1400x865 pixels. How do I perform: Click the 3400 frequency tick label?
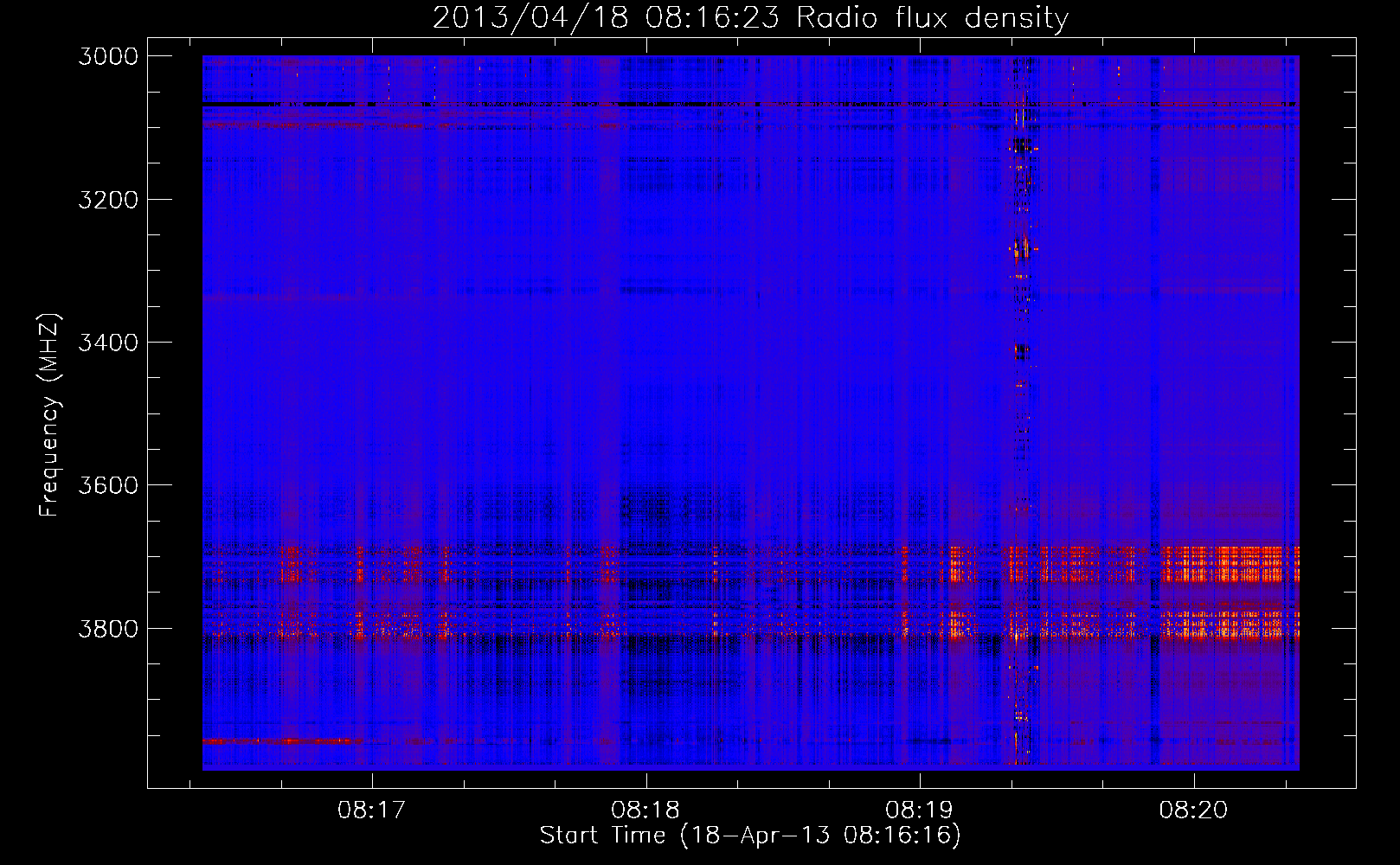pos(108,343)
